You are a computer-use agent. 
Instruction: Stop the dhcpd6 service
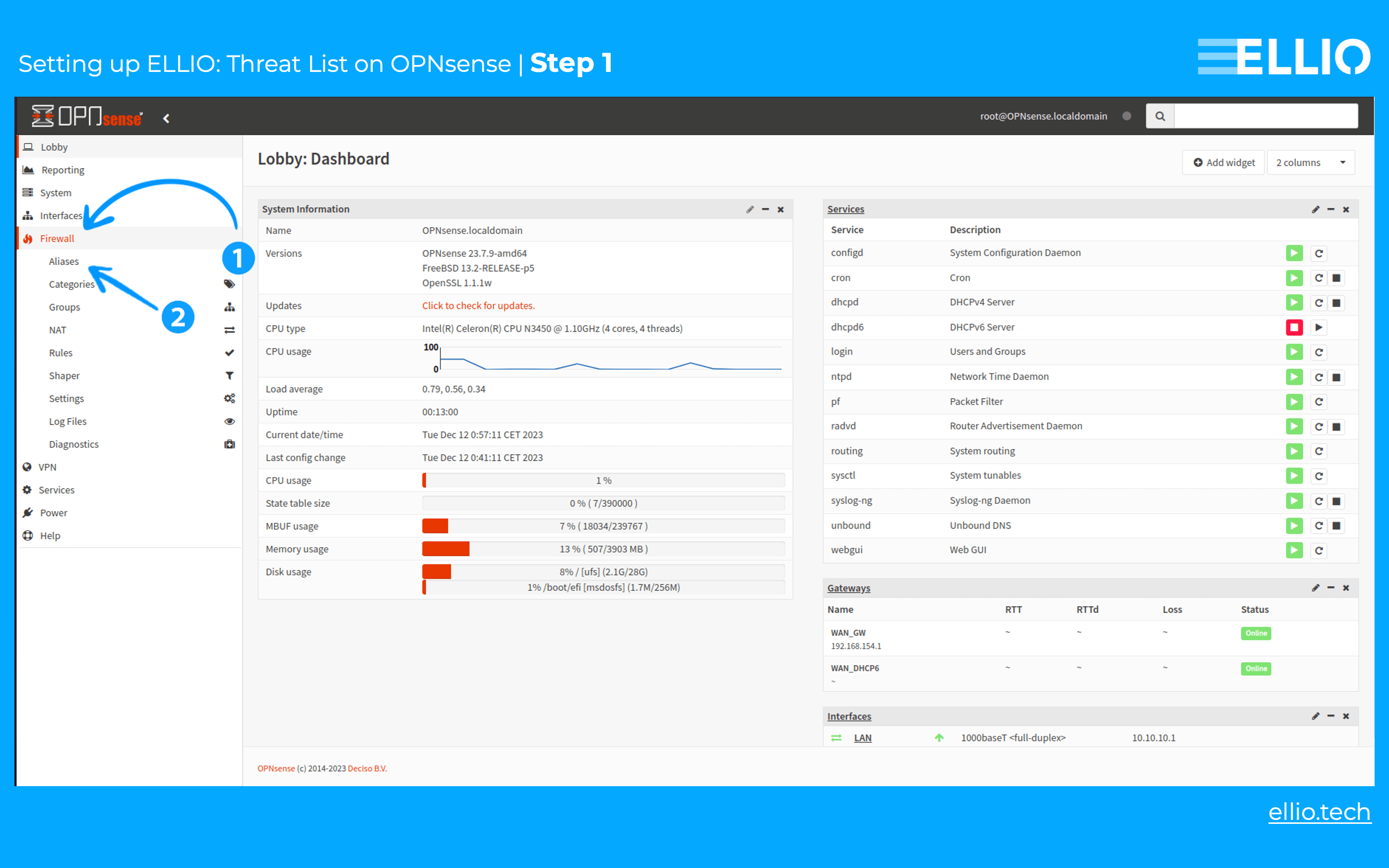coord(1294,327)
